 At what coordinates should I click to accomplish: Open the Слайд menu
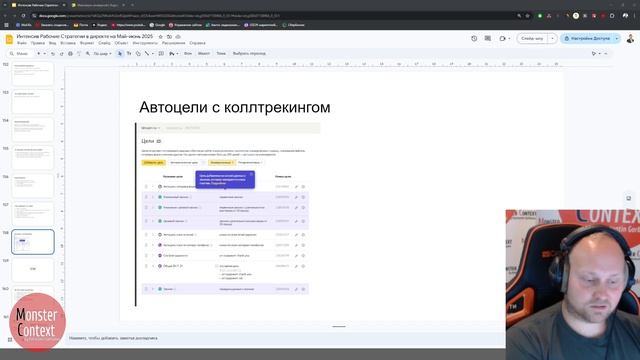click(104, 43)
